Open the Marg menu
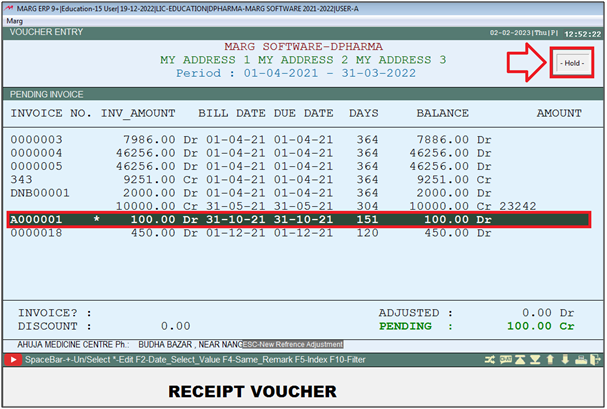This screenshot has height=409, width=607. click(15, 21)
